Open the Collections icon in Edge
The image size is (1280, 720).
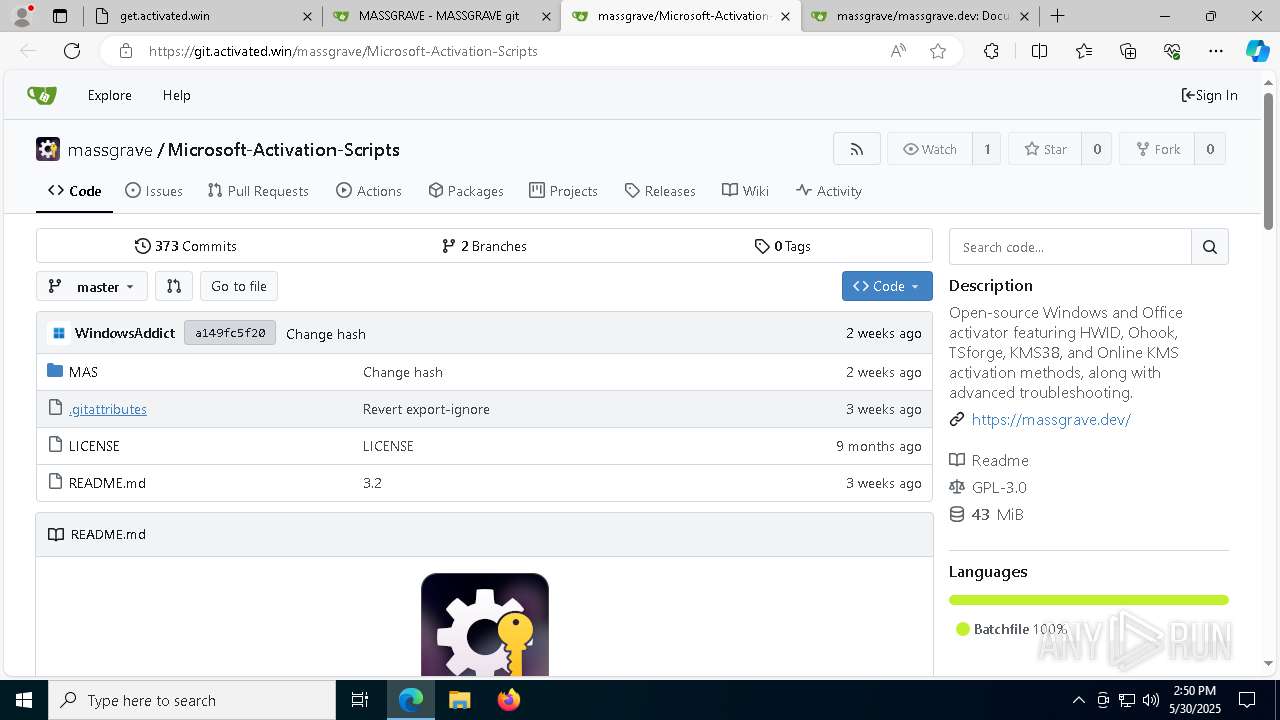pos(1128,51)
